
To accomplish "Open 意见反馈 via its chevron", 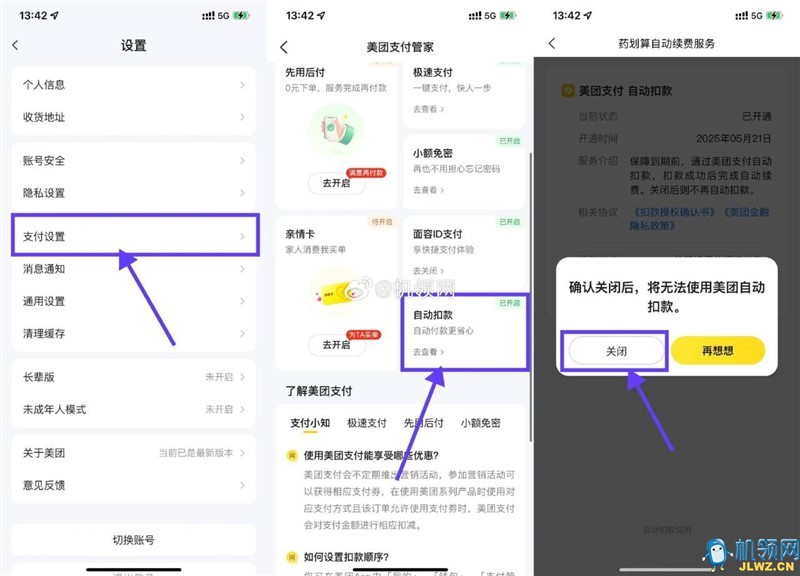I will 242,485.
